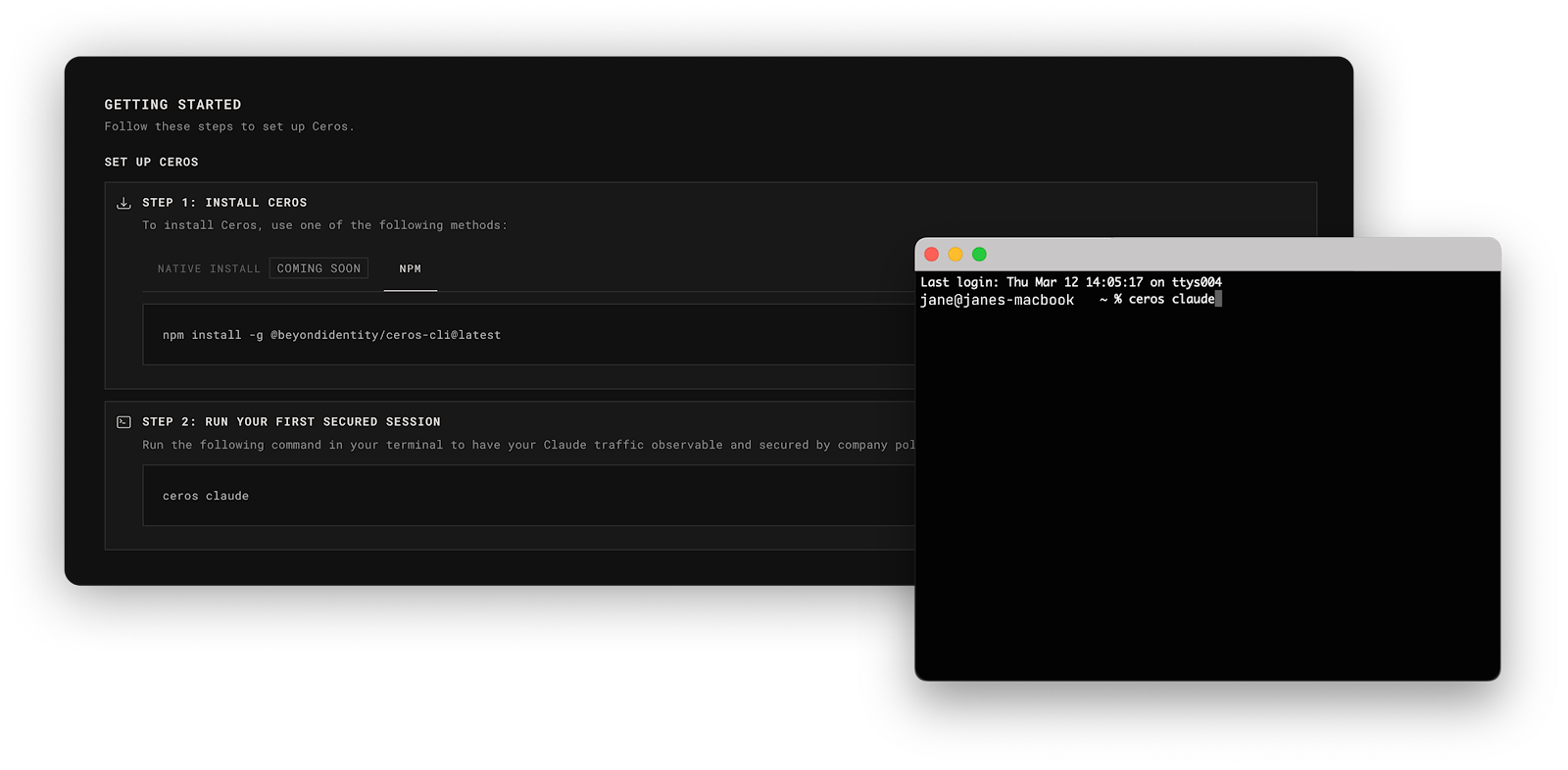
Task: Click the jane@janes-macbook prompt text
Action: tap(997, 300)
